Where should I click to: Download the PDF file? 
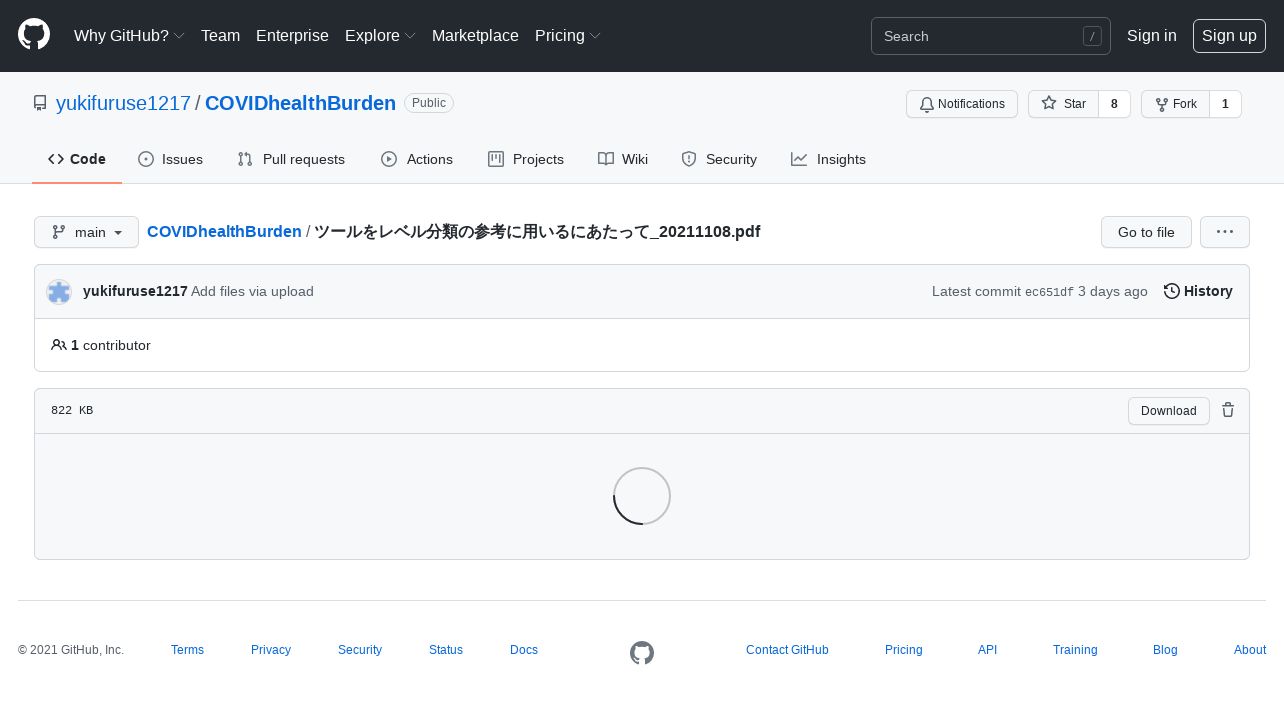pyautogui.click(x=1169, y=411)
